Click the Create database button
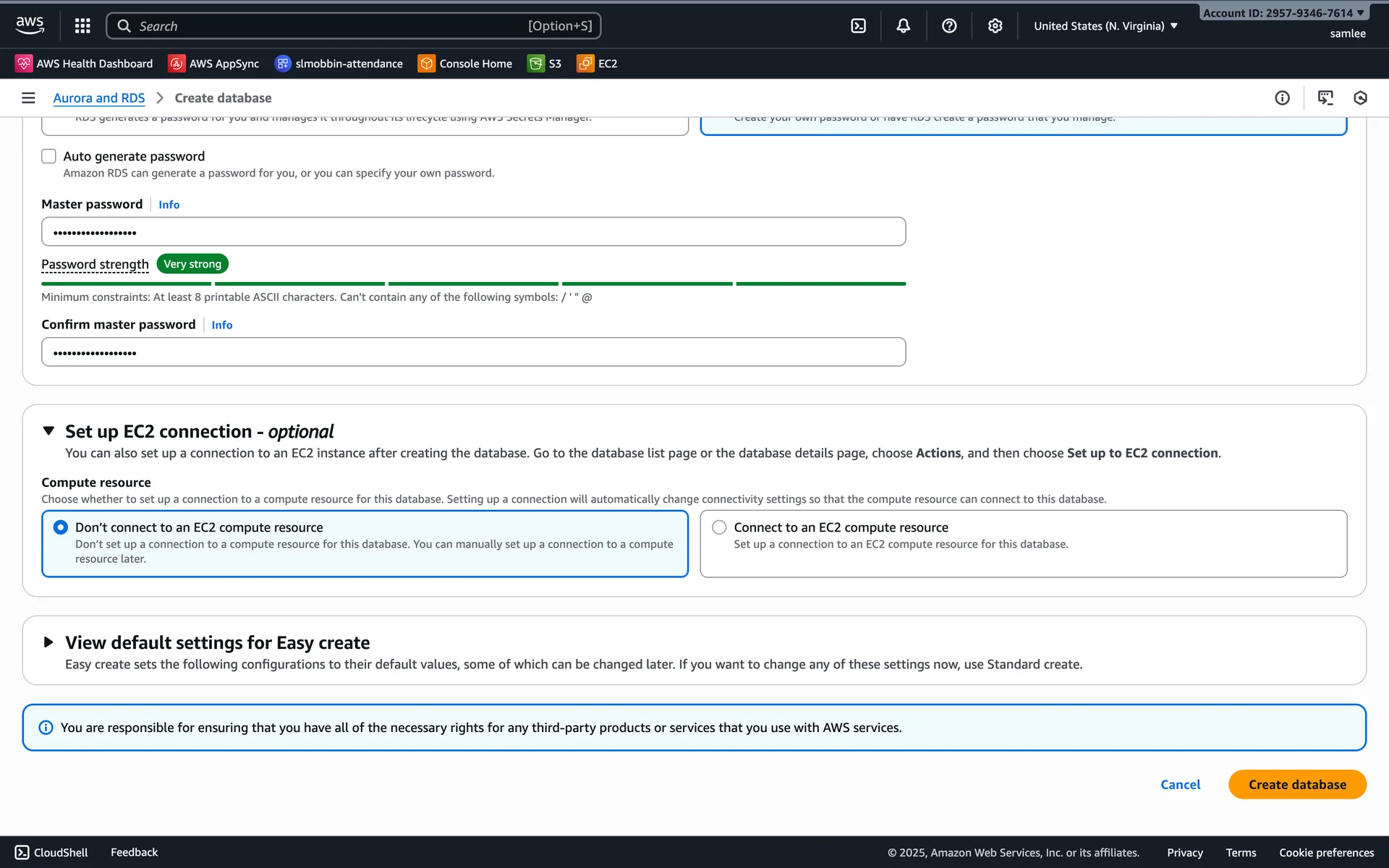Viewport: 1389px width, 868px height. pyautogui.click(x=1296, y=785)
